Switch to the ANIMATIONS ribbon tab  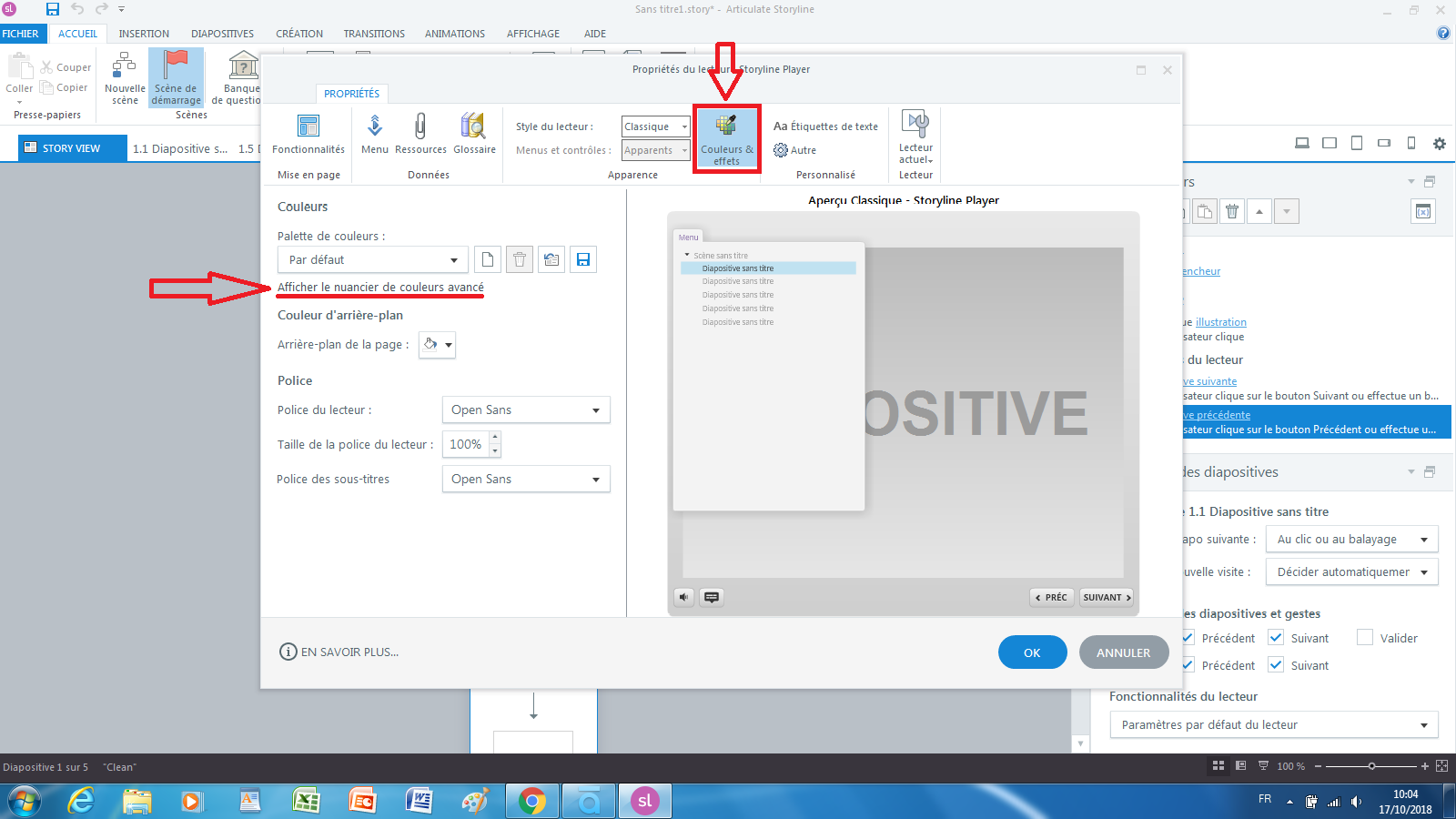[455, 34]
